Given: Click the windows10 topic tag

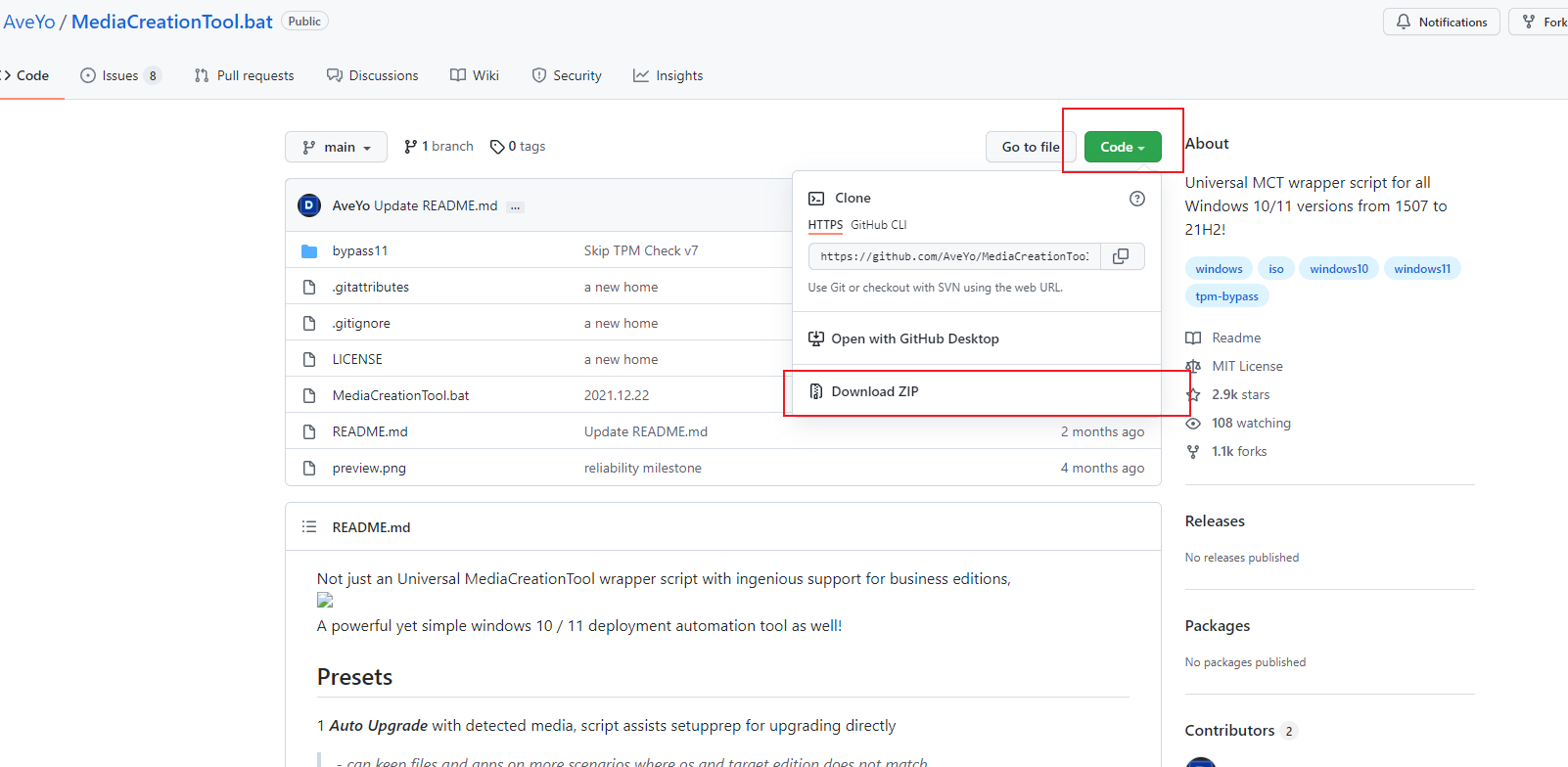Looking at the screenshot, I should (x=1339, y=269).
